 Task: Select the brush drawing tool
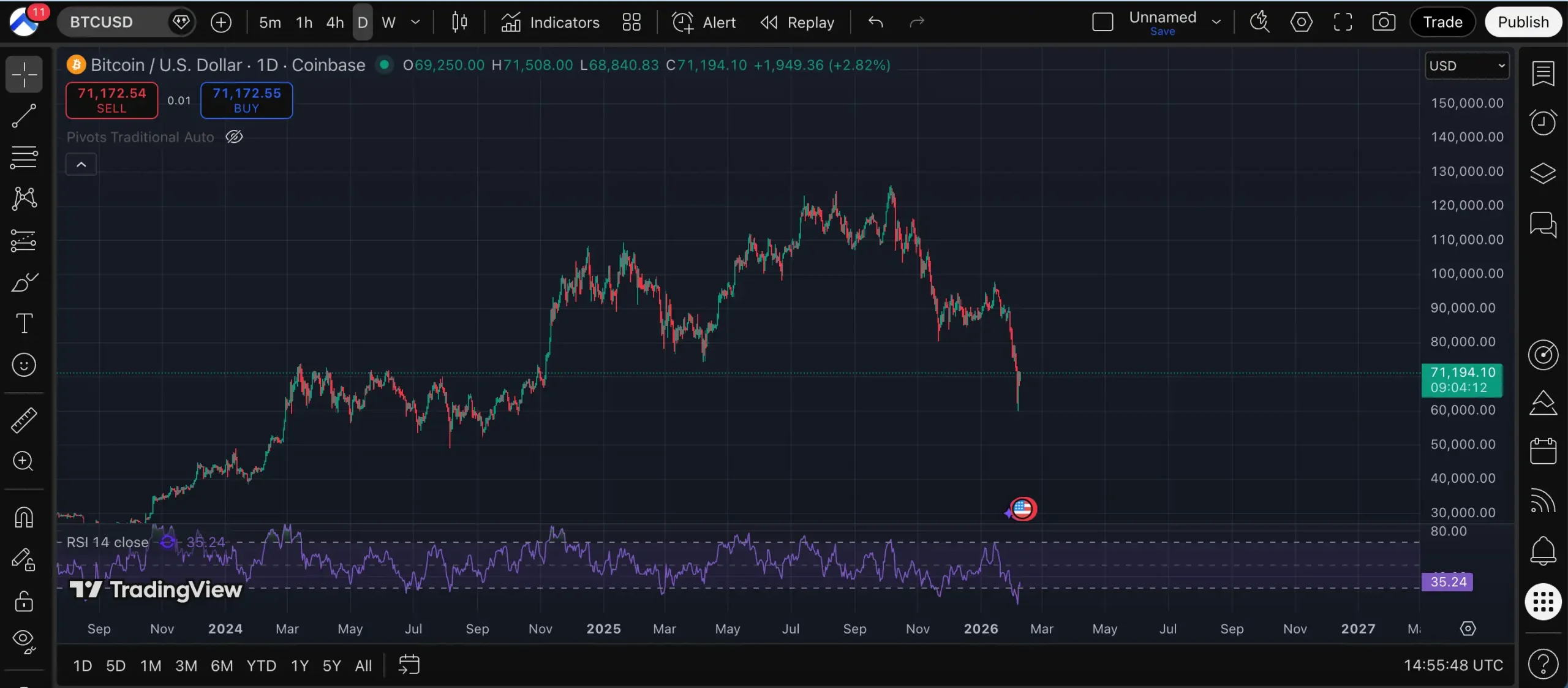(x=24, y=282)
